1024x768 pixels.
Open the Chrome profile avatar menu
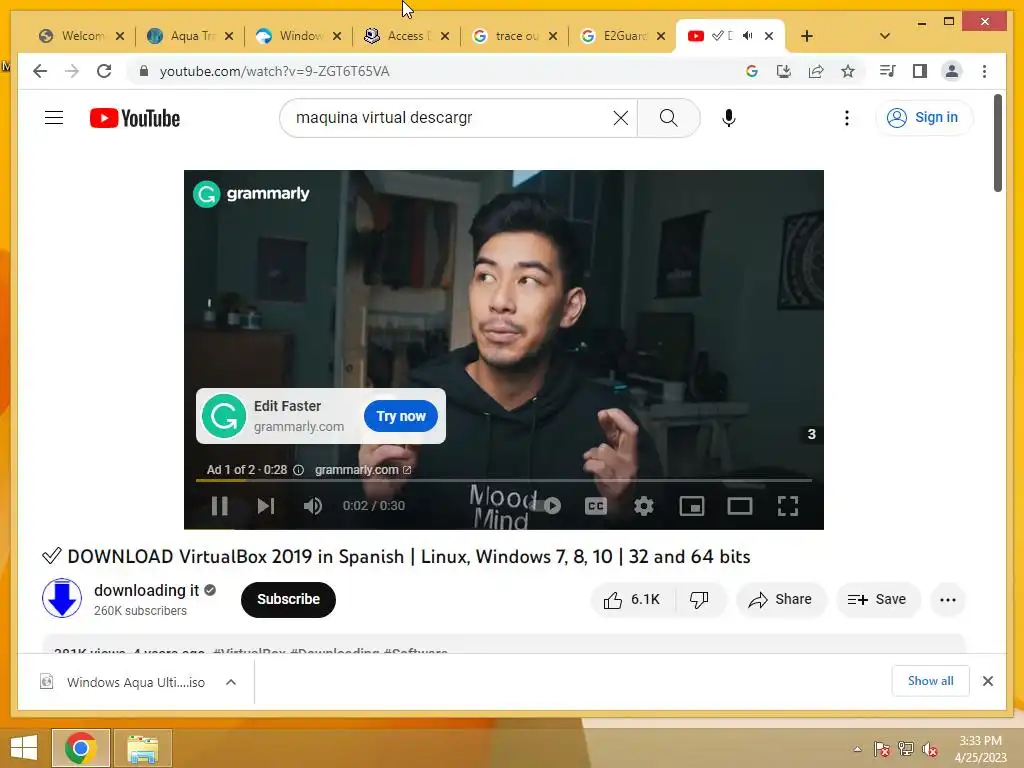(x=952, y=71)
